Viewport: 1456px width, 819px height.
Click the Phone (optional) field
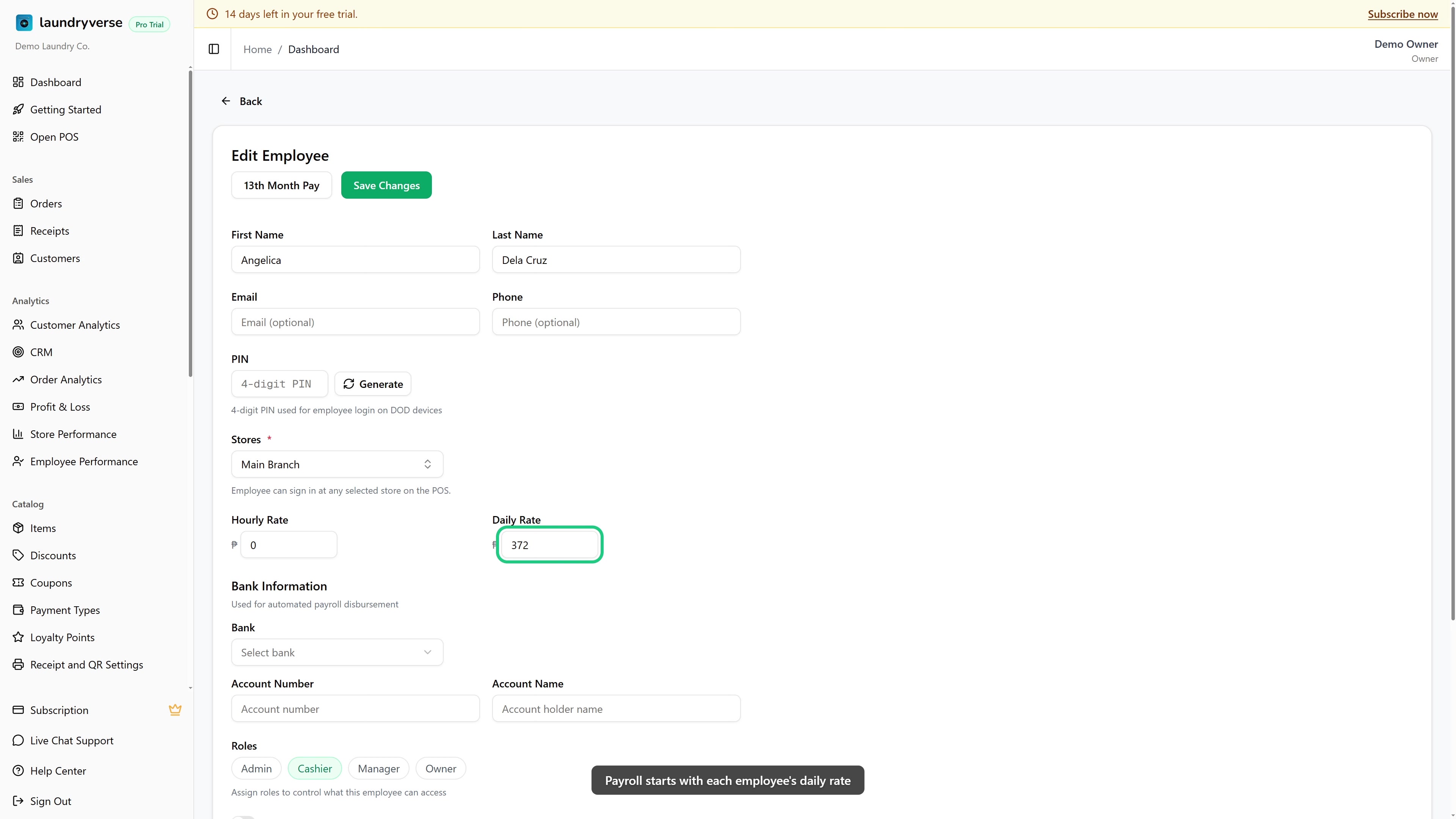616,322
